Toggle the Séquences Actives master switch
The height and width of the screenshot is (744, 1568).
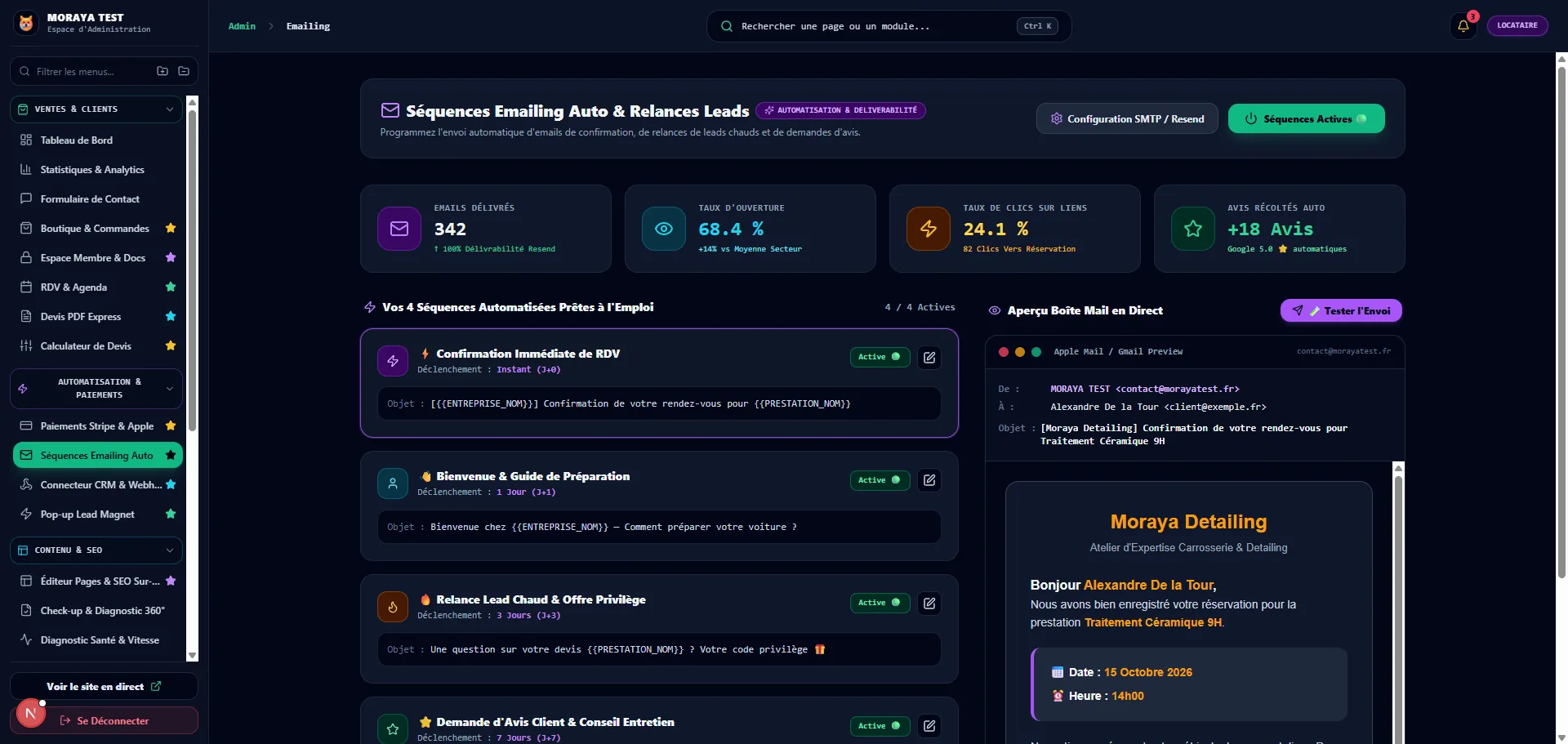pos(1306,118)
